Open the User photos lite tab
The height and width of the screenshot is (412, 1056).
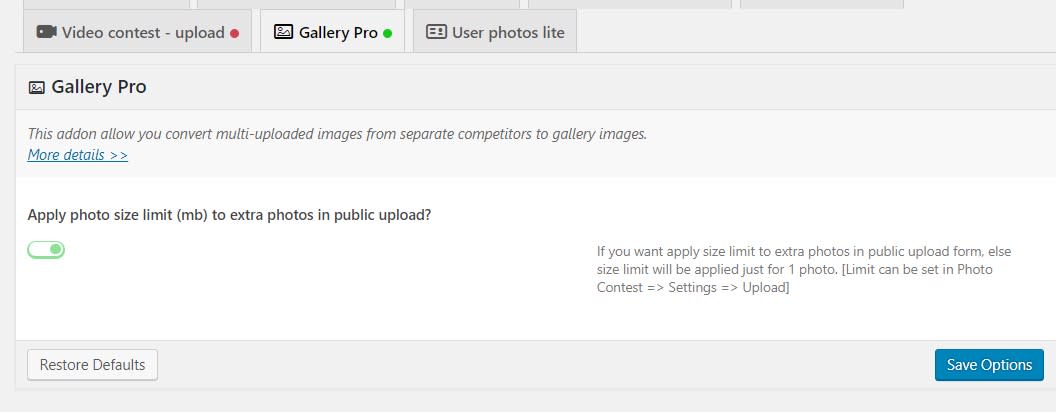click(495, 31)
